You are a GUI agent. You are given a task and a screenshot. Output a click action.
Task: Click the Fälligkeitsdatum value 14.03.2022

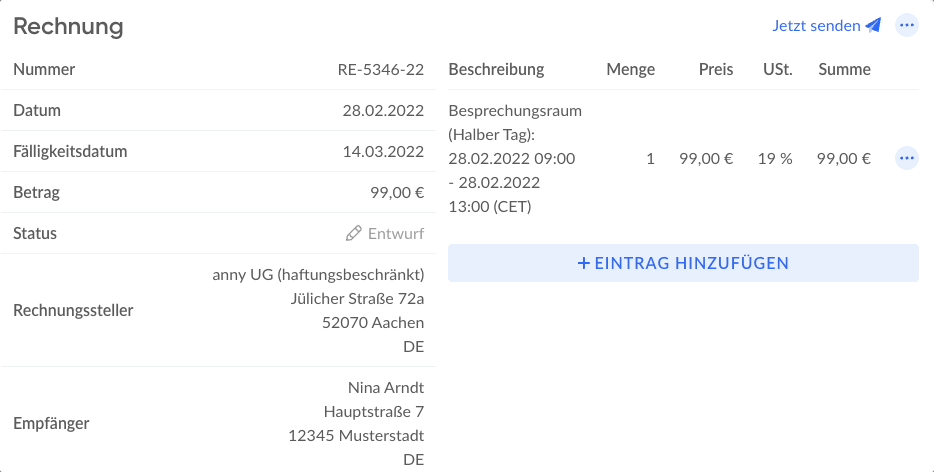point(383,151)
